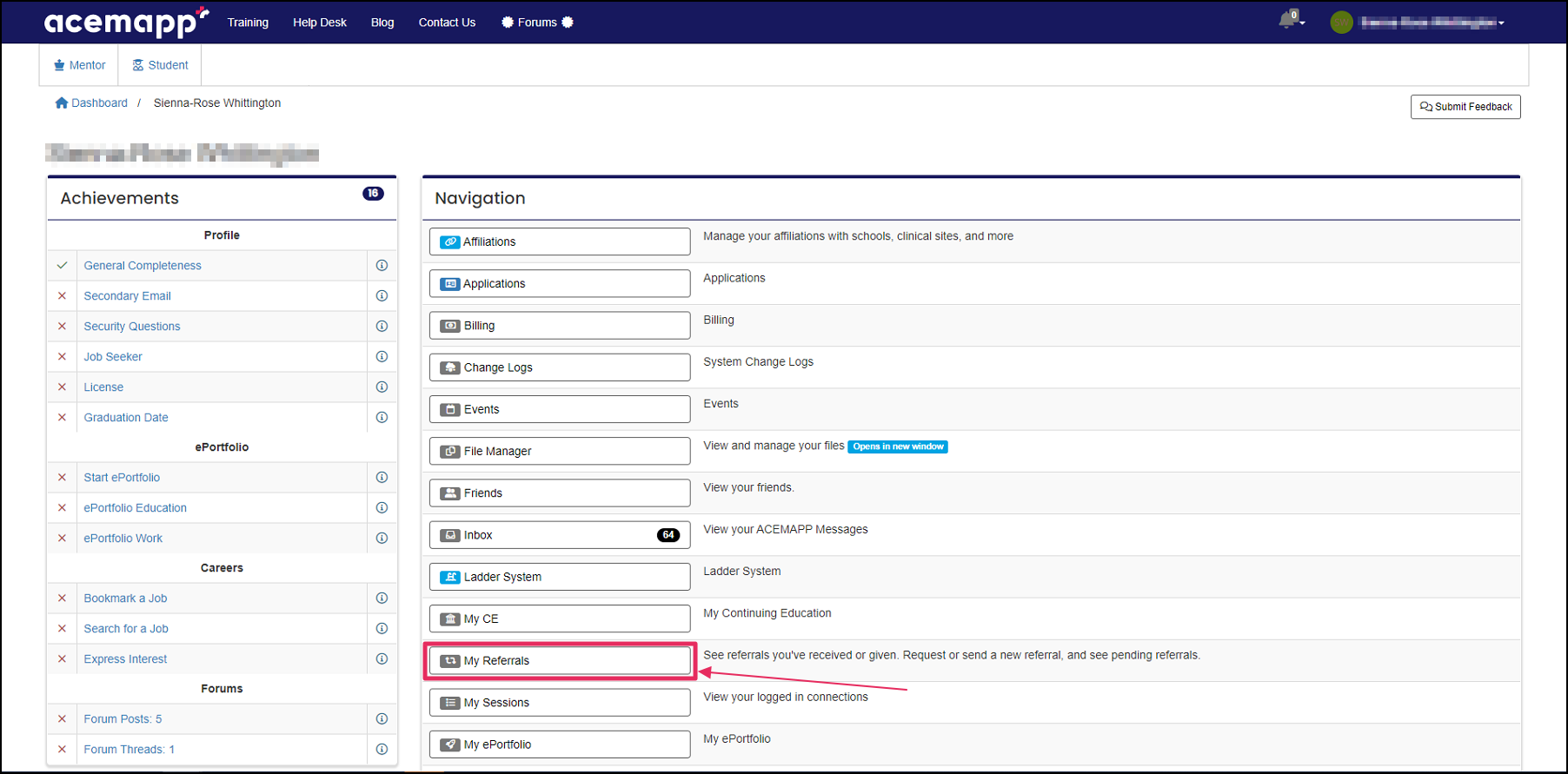Click the ePortfolio Work link
The height and width of the screenshot is (774, 1568).
(x=123, y=539)
